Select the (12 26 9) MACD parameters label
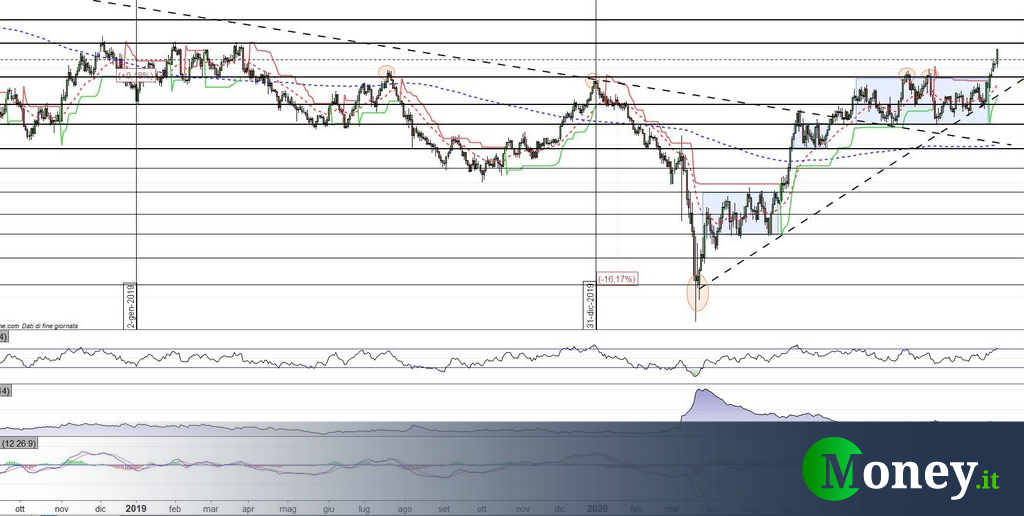This screenshot has width=1024, height=516. 20,443
